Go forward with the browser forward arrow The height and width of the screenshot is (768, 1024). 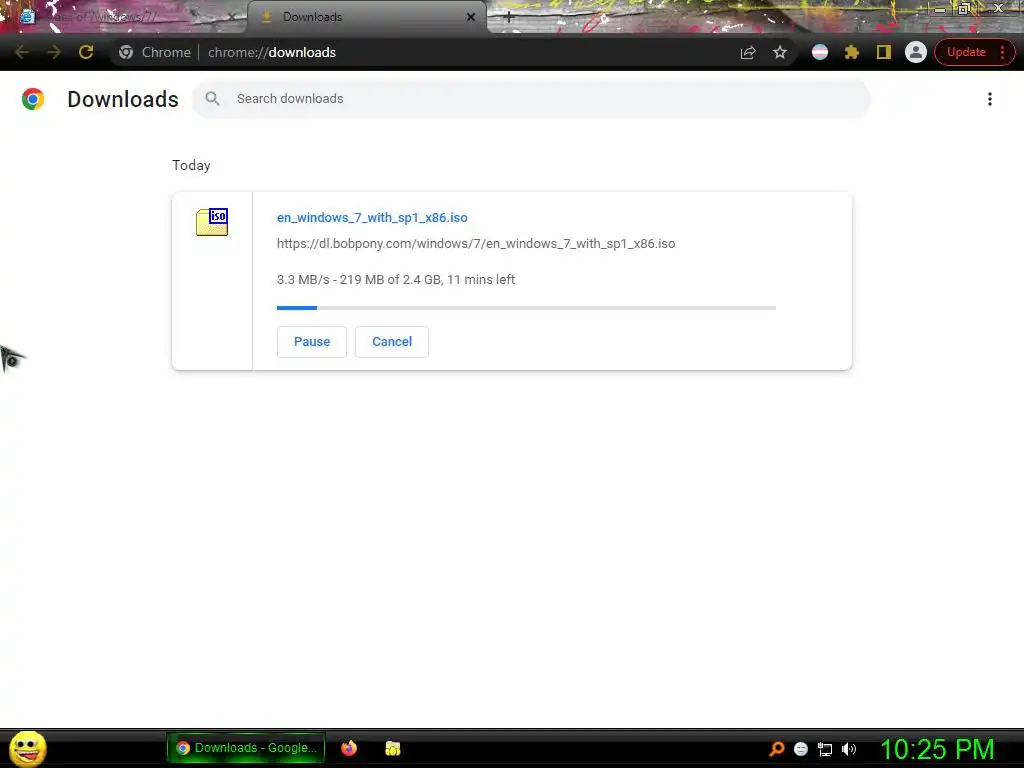pos(54,52)
